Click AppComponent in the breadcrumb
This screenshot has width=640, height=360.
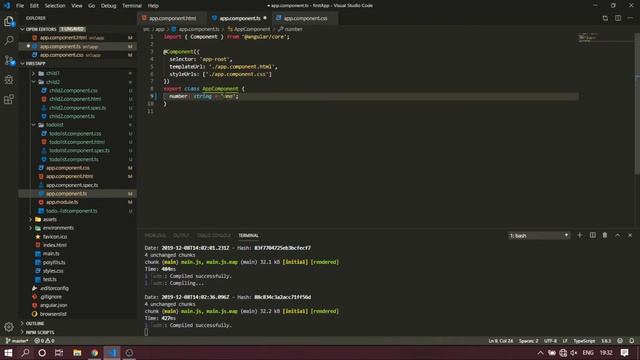click(x=252, y=29)
